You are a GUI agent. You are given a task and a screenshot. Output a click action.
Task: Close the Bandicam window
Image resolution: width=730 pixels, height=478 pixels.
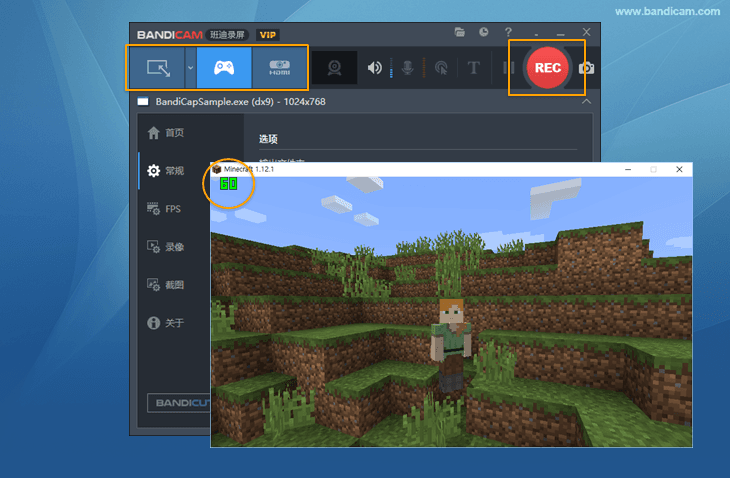pos(586,32)
